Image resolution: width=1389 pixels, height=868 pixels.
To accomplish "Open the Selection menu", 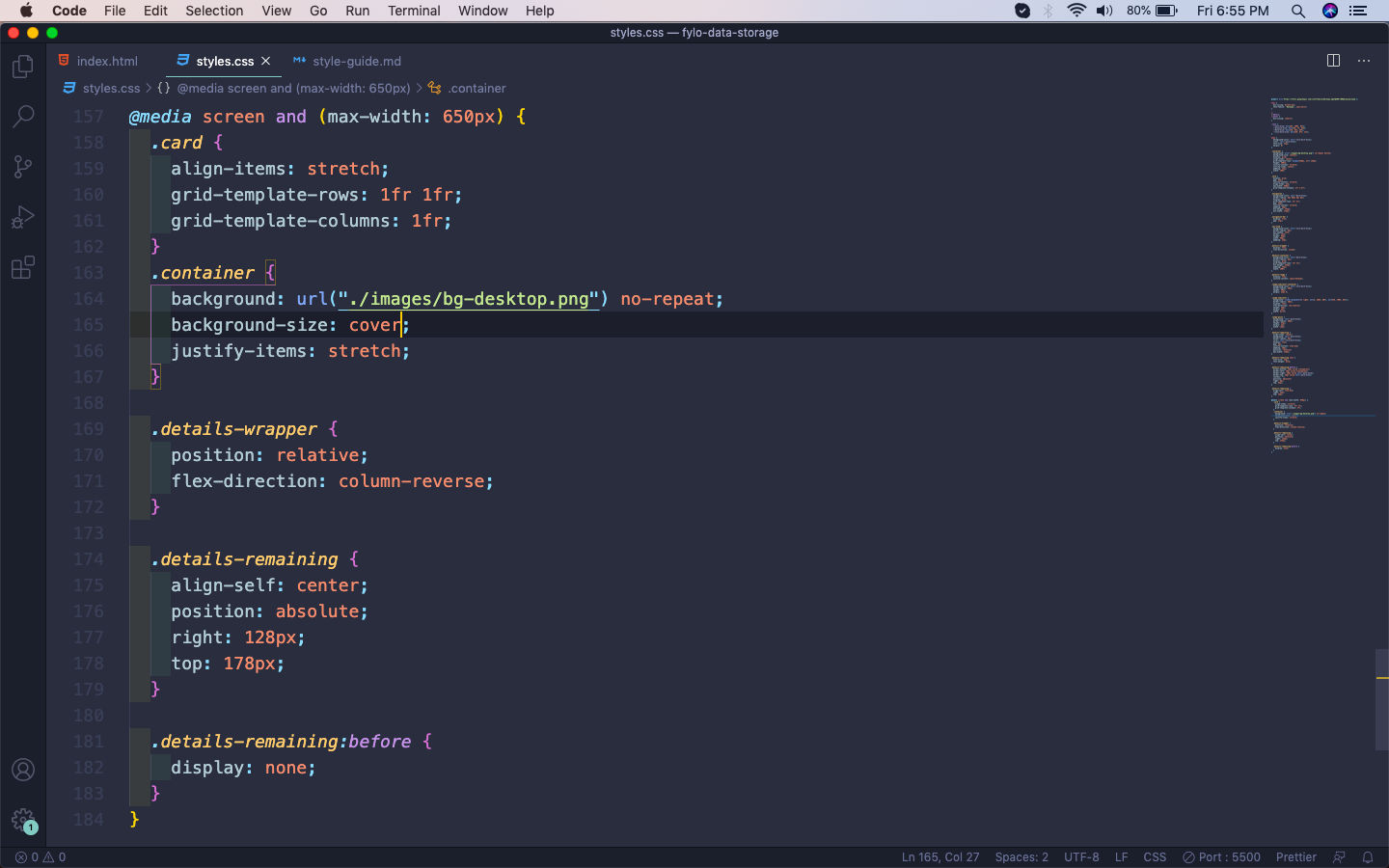I will (x=214, y=11).
